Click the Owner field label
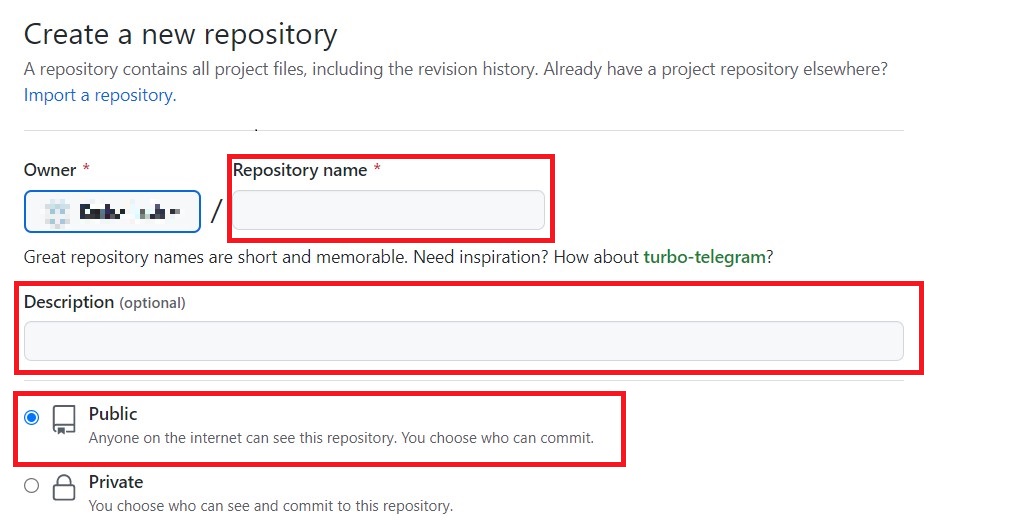The width and height of the screenshot is (1016, 525). (x=50, y=170)
